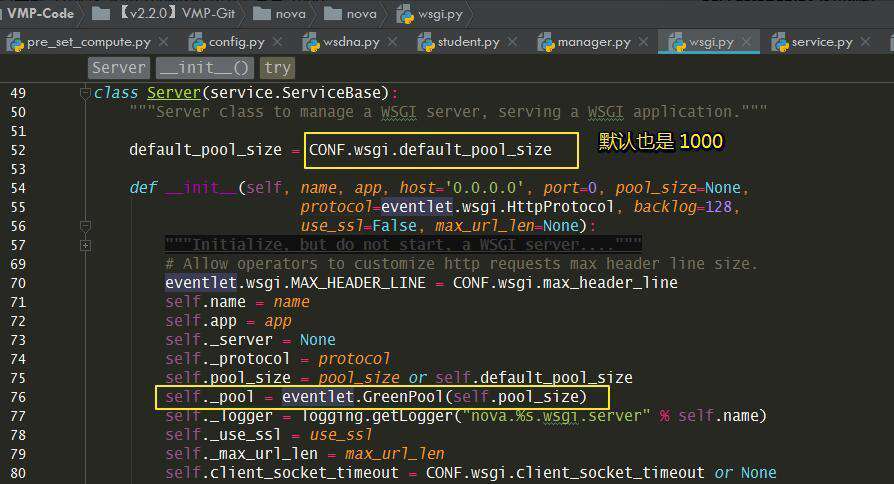Open the 【v2.2.0】VMP-Git breadcrumb folder
Viewport: 894px width, 484px height.
click(x=177, y=13)
